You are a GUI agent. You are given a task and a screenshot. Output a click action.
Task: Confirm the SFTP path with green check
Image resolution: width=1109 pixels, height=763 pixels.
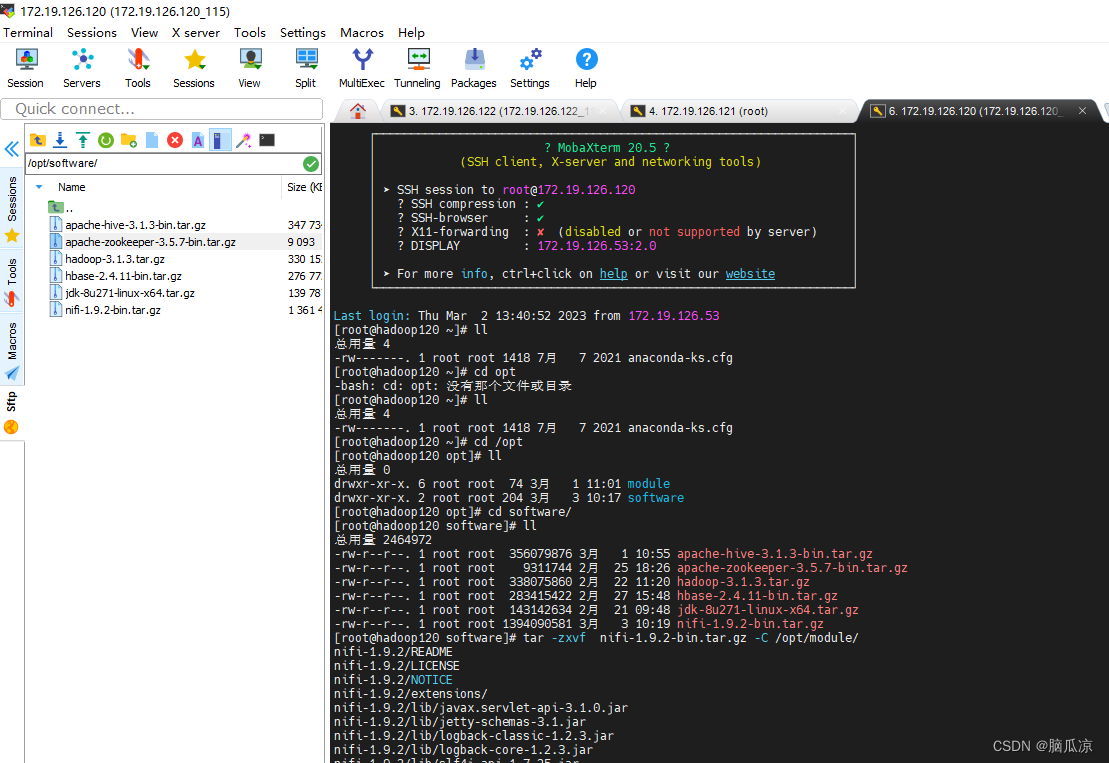pyautogui.click(x=310, y=164)
